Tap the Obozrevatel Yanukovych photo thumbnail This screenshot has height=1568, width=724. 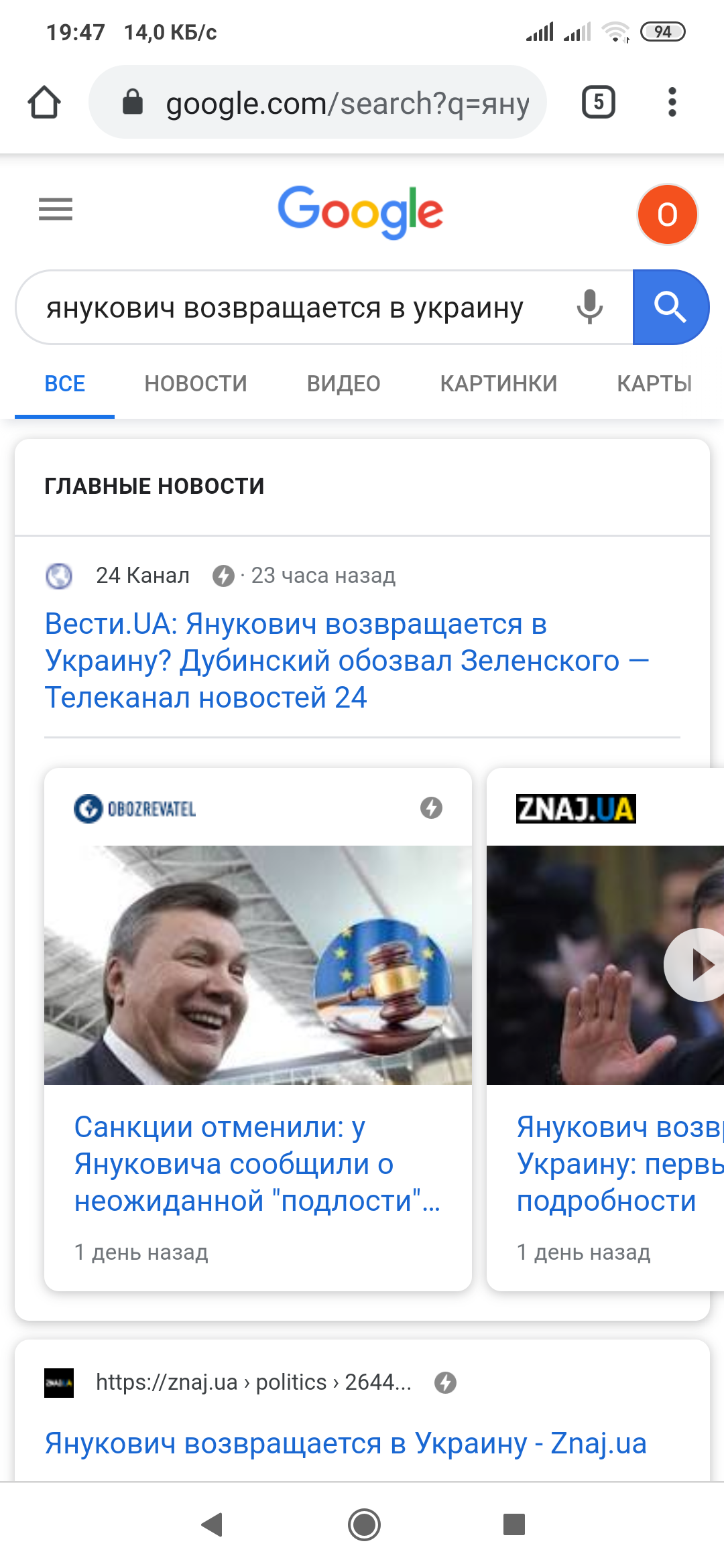click(x=258, y=965)
